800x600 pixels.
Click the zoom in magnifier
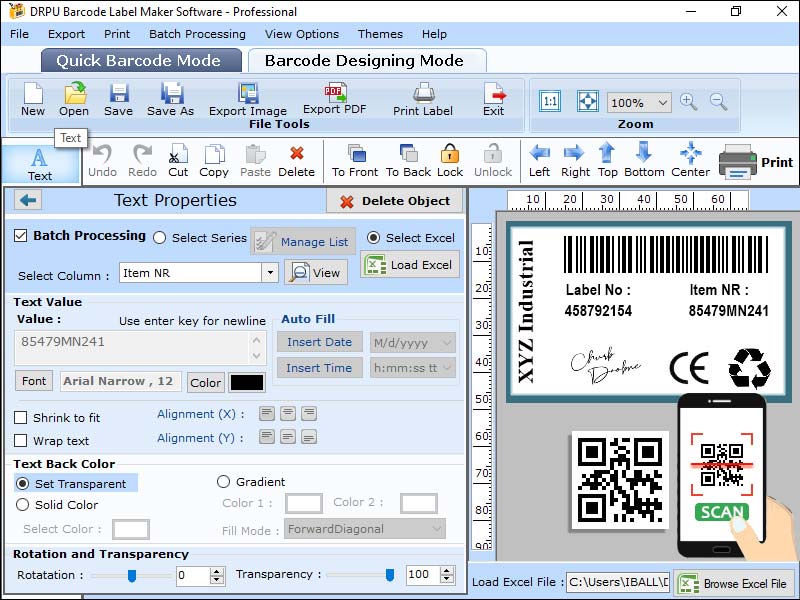click(688, 102)
